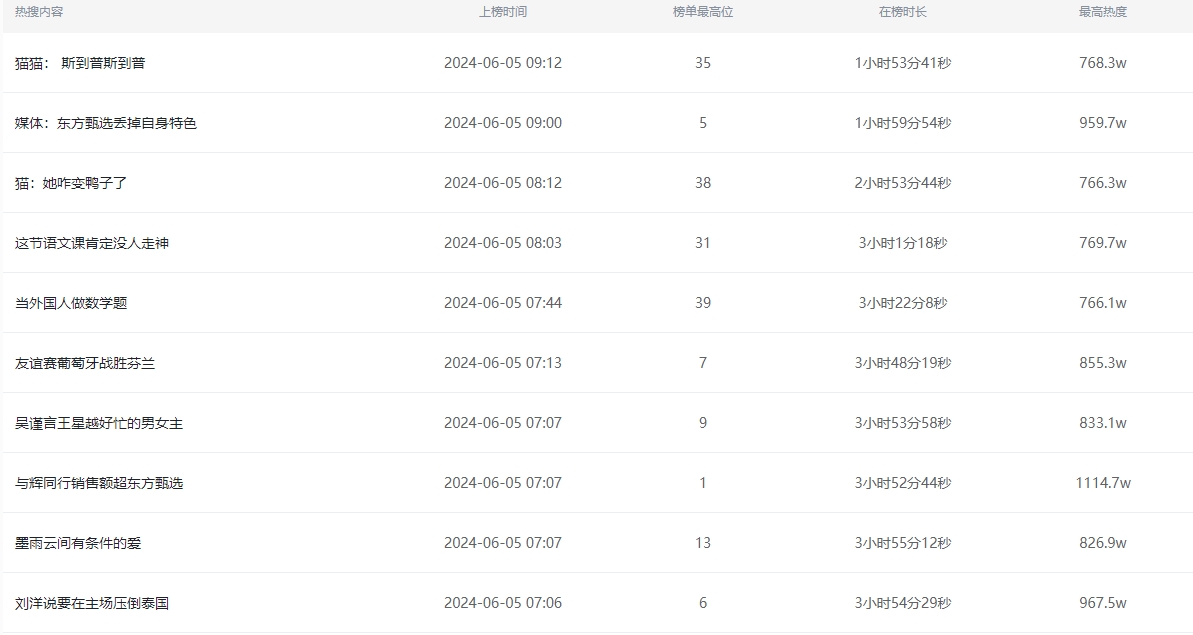The height and width of the screenshot is (635, 1193).
Task: Select the heat value 1114.7w
Action: (1103, 484)
